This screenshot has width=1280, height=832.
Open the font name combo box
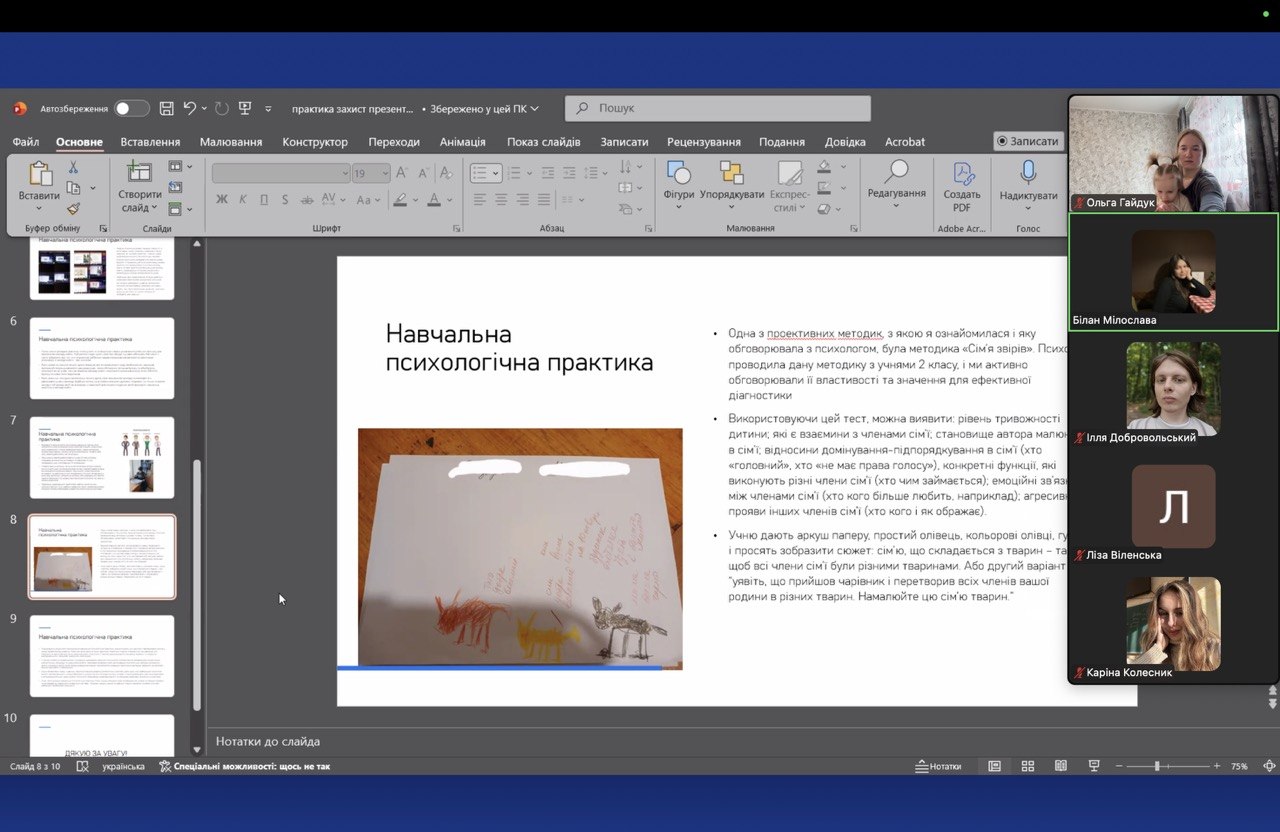click(281, 173)
